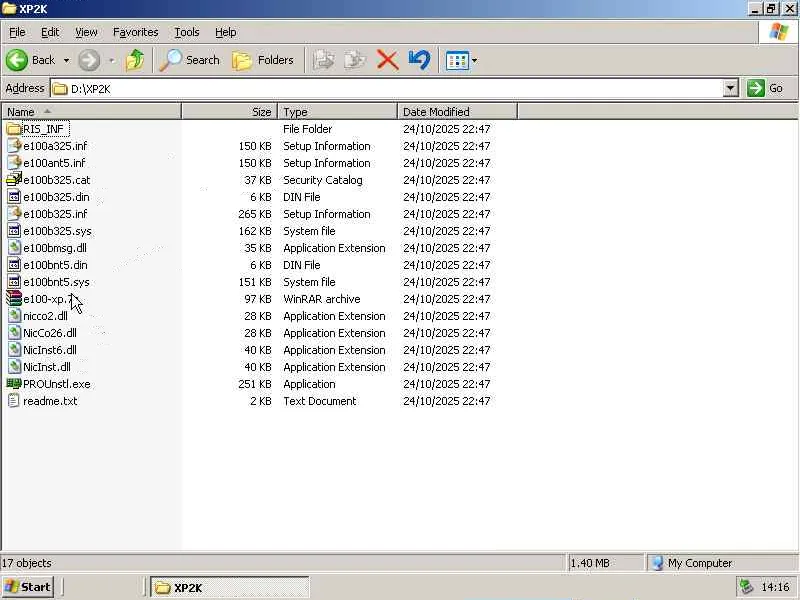Open the Forward history dropdown arrow
This screenshot has height=600, width=800.
coord(112,61)
